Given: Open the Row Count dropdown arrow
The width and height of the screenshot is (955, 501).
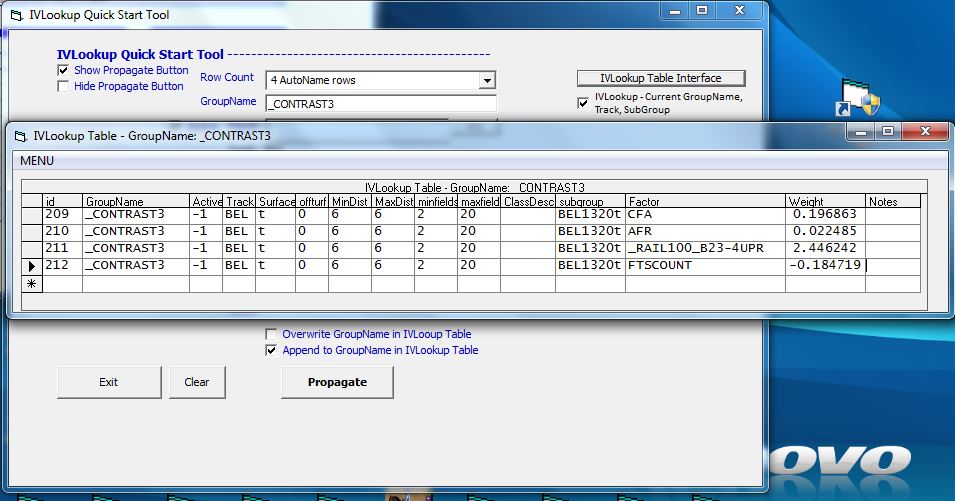Looking at the screenshot, I should click(x=487, y=80).
